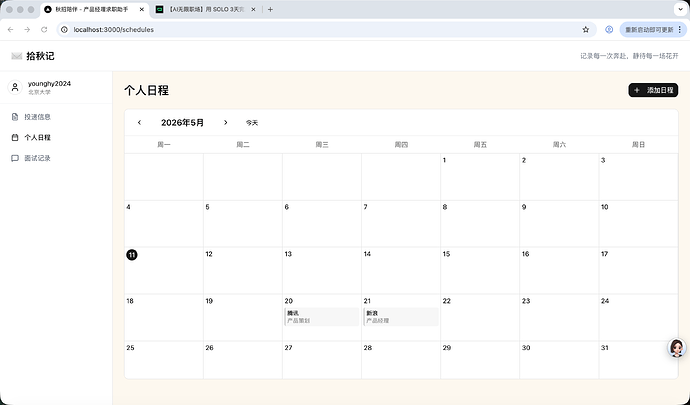Select day 1 in the calendar

tap(444, 160)
